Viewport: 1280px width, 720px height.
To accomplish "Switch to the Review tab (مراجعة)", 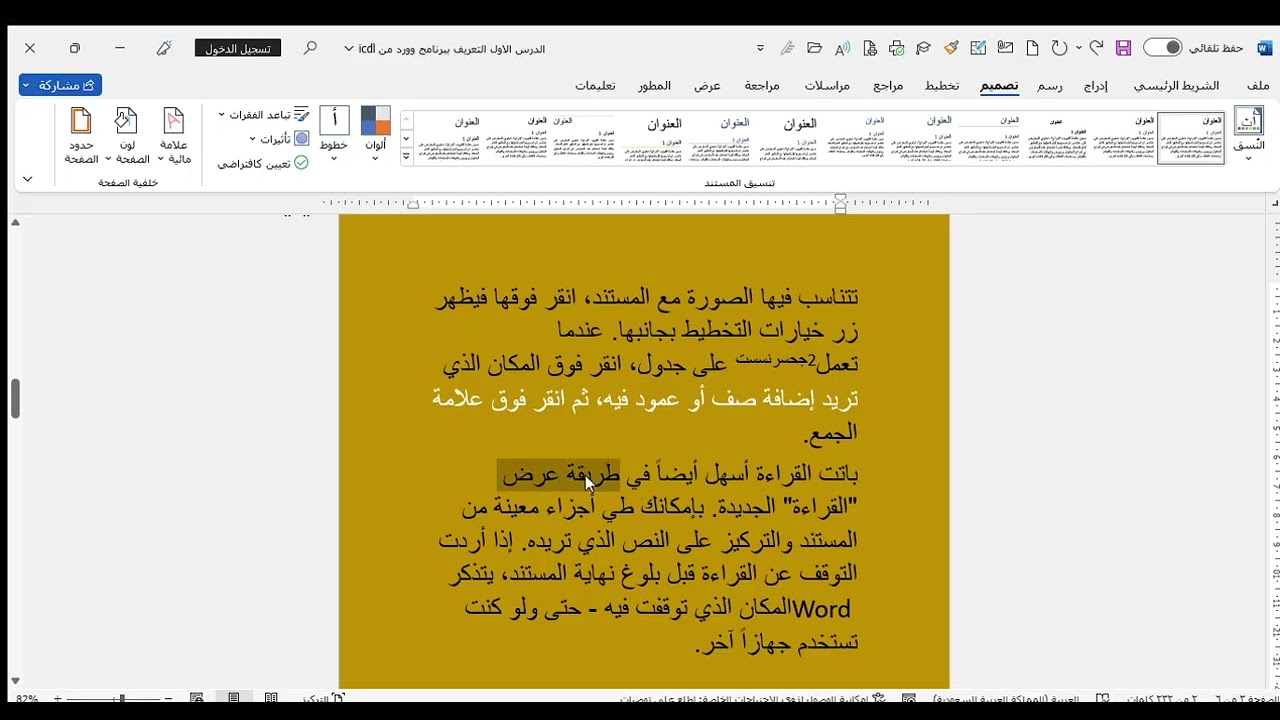I will 761,86.
